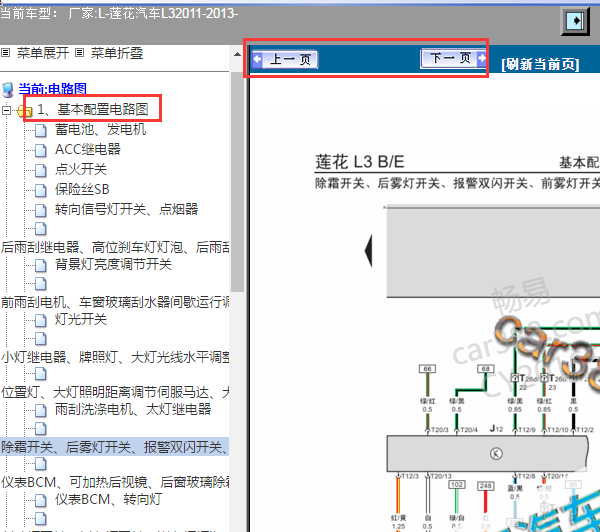Open 前雨刮电机、车窗玻璃刮水器 entry
Viewport: 600px width, 532px height.
tap(115, 302)
